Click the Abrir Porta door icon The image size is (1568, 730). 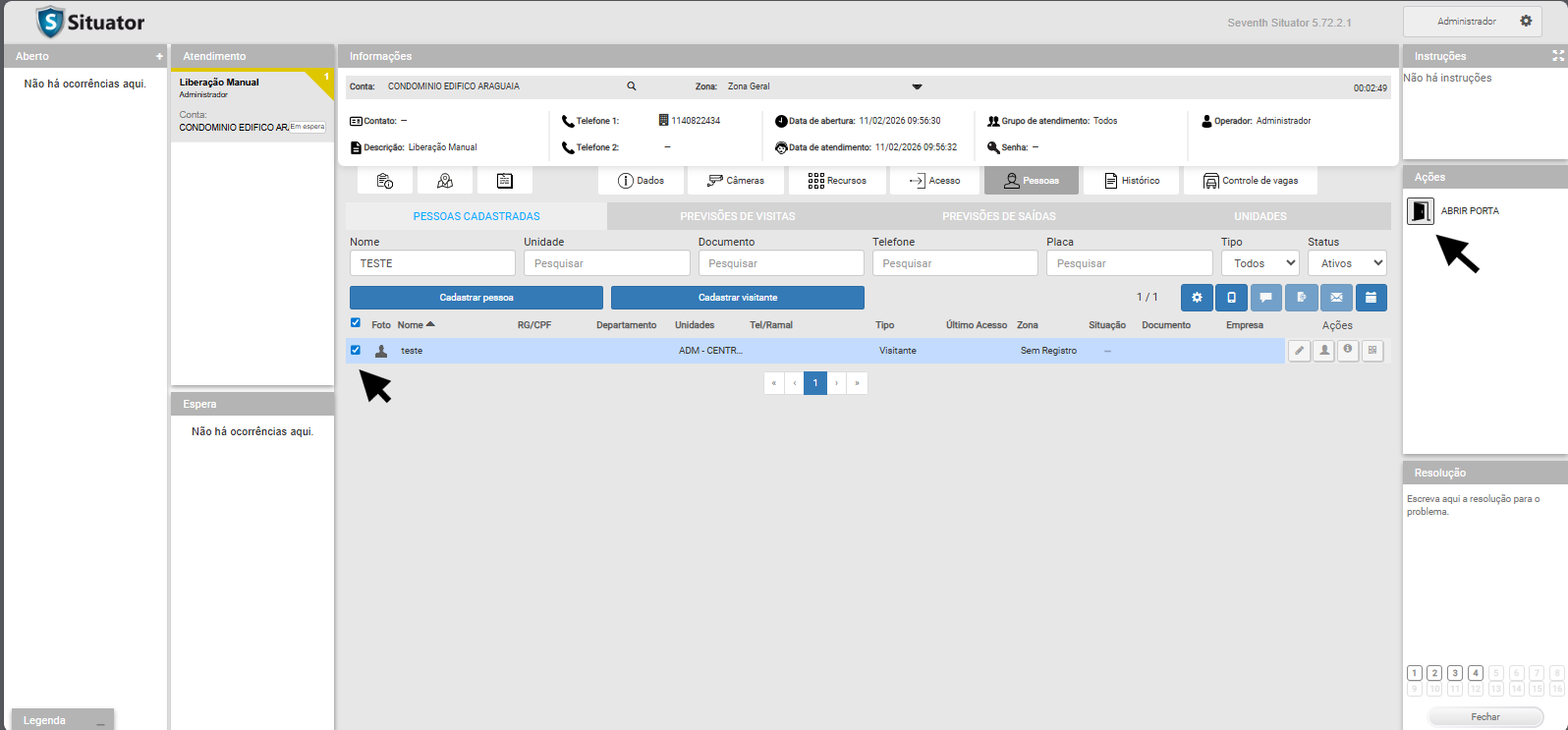(1420, 211)
